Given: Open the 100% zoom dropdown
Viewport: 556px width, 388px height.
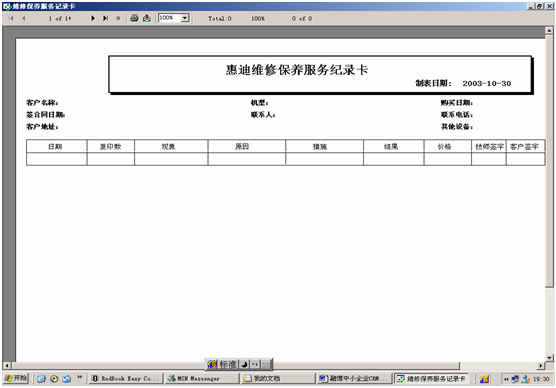Looking at the screenshot, I should coord(185,18).
